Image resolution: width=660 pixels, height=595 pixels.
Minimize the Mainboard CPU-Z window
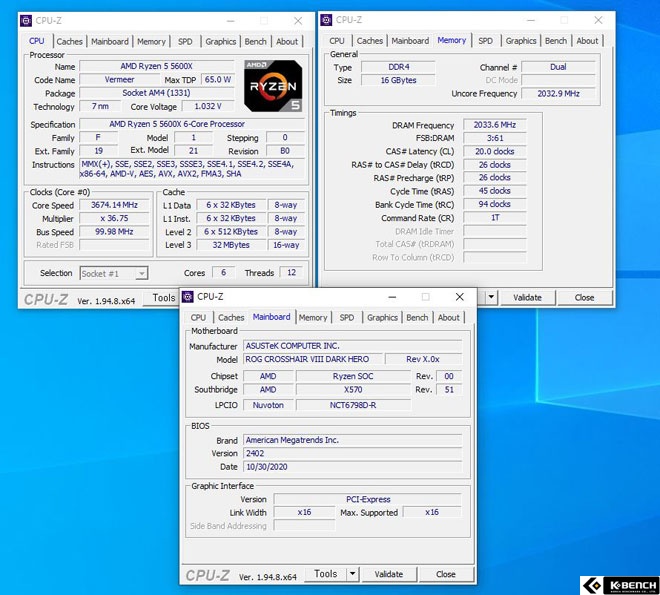tap(392, 297)
